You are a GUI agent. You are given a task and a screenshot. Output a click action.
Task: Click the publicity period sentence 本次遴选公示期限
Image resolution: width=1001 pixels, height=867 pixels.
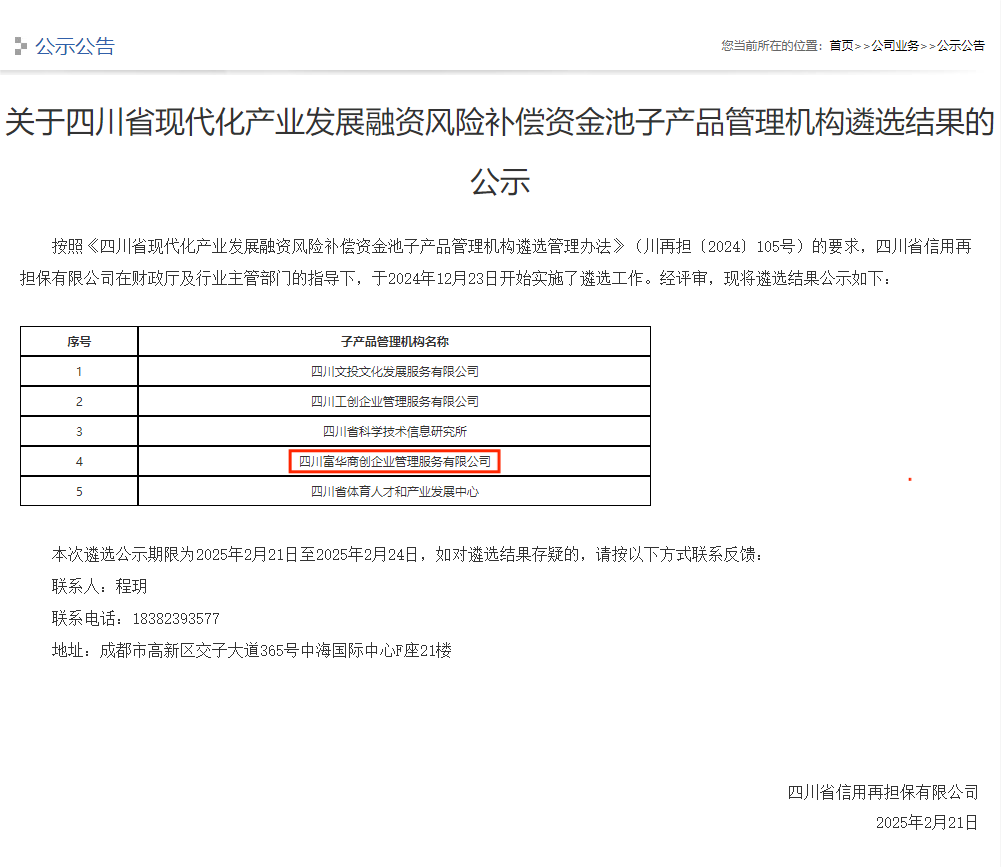[x=407, y=554]
